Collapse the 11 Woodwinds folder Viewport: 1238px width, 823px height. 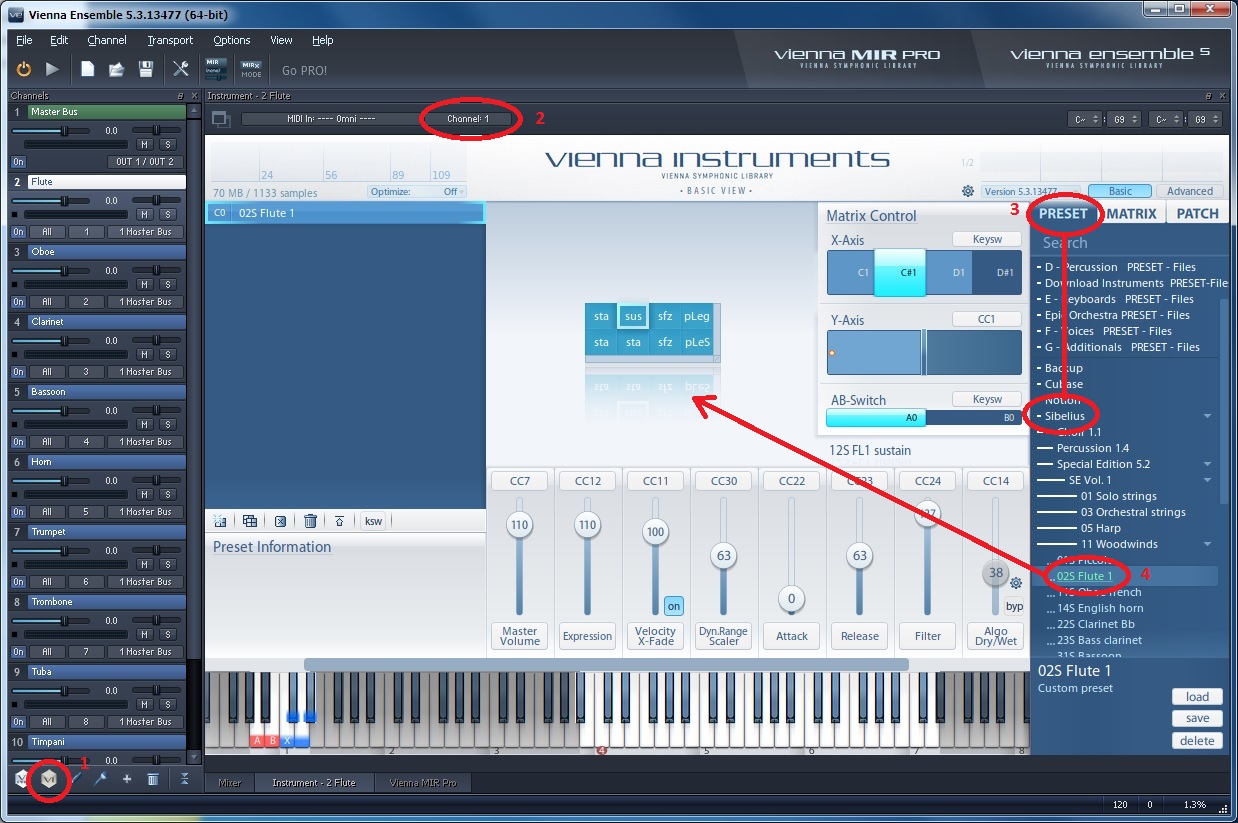[x=1208, y=544]
